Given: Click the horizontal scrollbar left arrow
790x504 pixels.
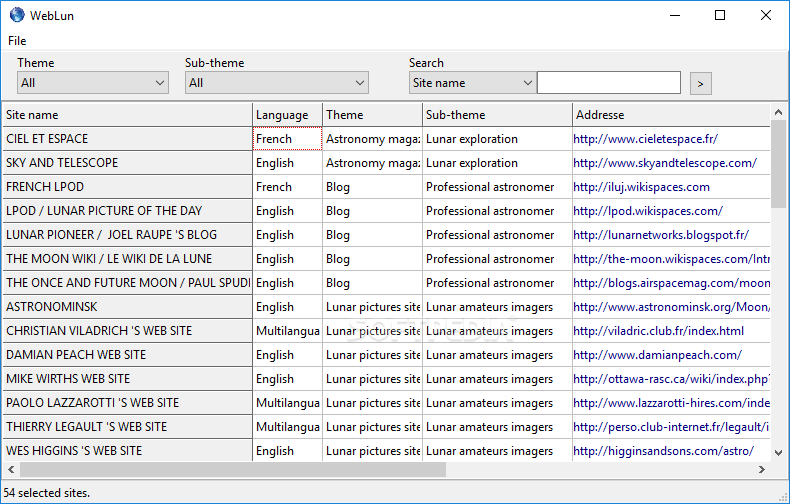Looking at the screenshot, I should [x=11, y=470].
